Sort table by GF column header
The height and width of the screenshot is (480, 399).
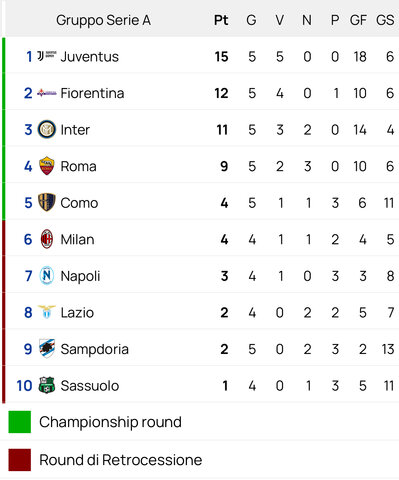click(358, 20)
